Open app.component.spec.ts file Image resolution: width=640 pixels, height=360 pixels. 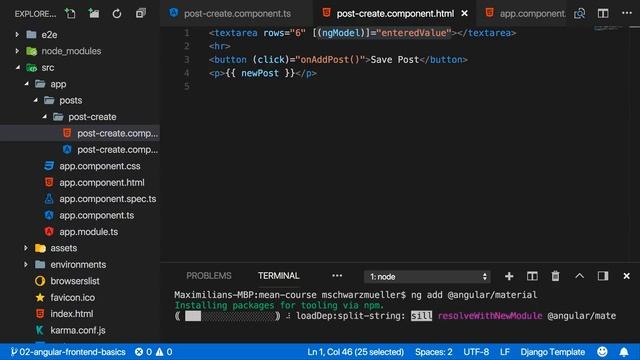coord(80,199)
